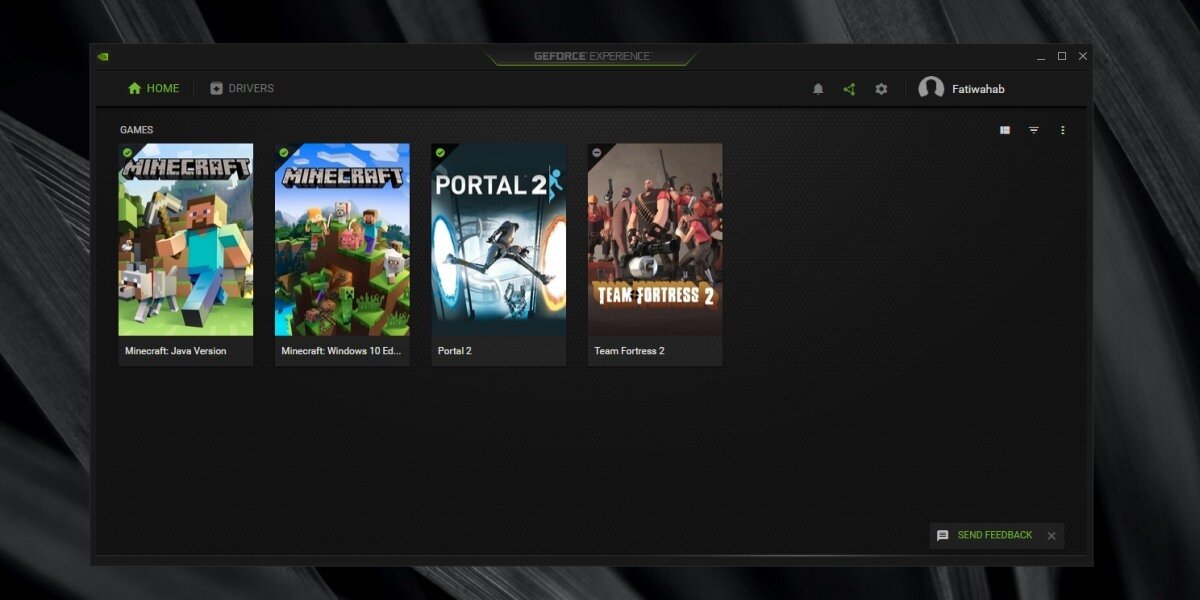Viewport: 1200px width, 600px height.
Task: Dismiss the feedback banner with the X
Action: click(x=1051, y=536)
